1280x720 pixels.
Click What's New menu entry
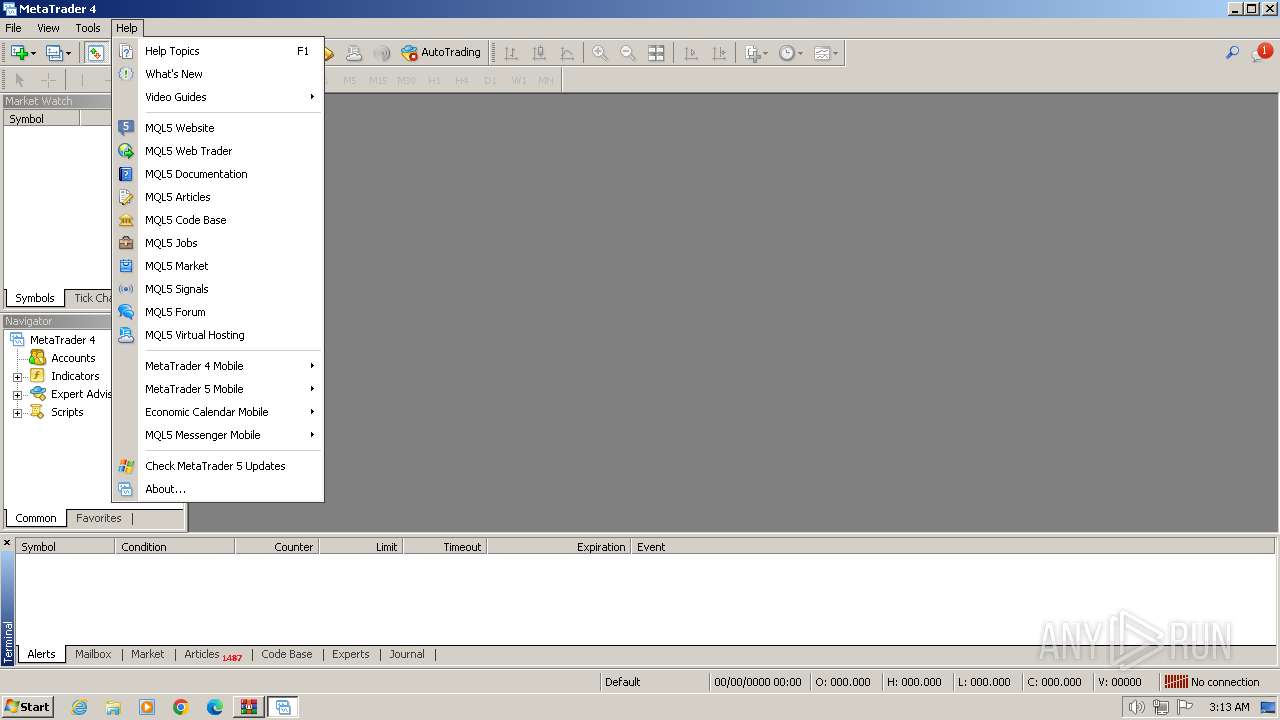point(218,74)
